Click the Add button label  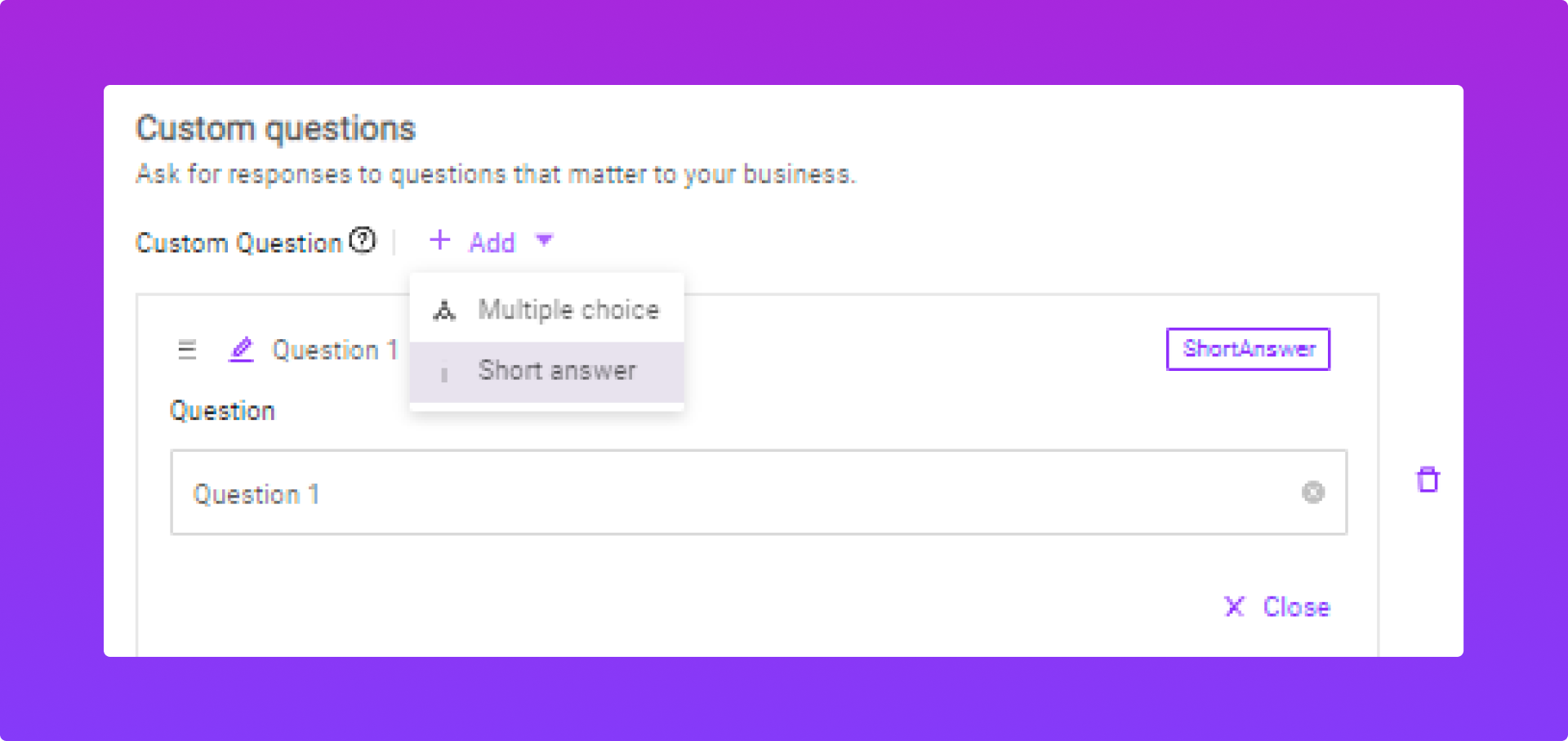[492, 243]
